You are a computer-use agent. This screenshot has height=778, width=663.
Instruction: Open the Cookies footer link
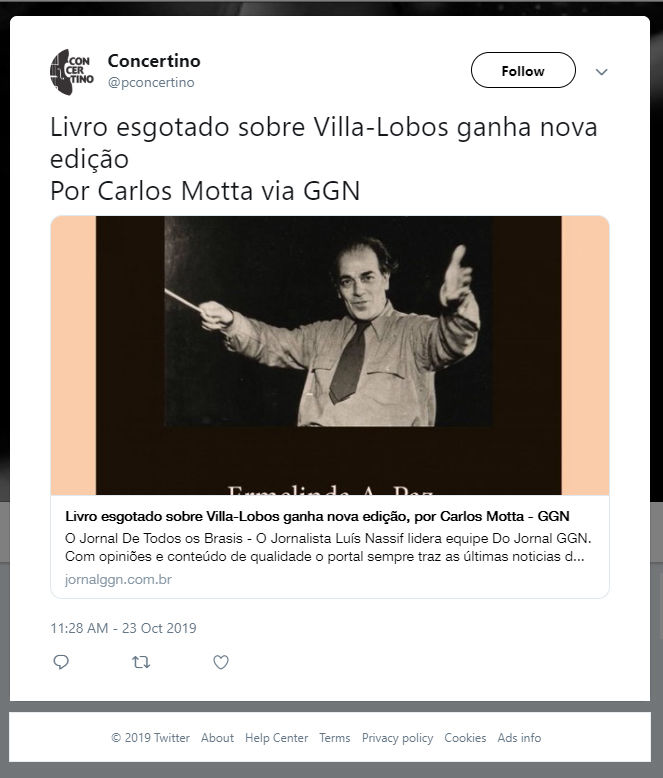pos(465,738)
